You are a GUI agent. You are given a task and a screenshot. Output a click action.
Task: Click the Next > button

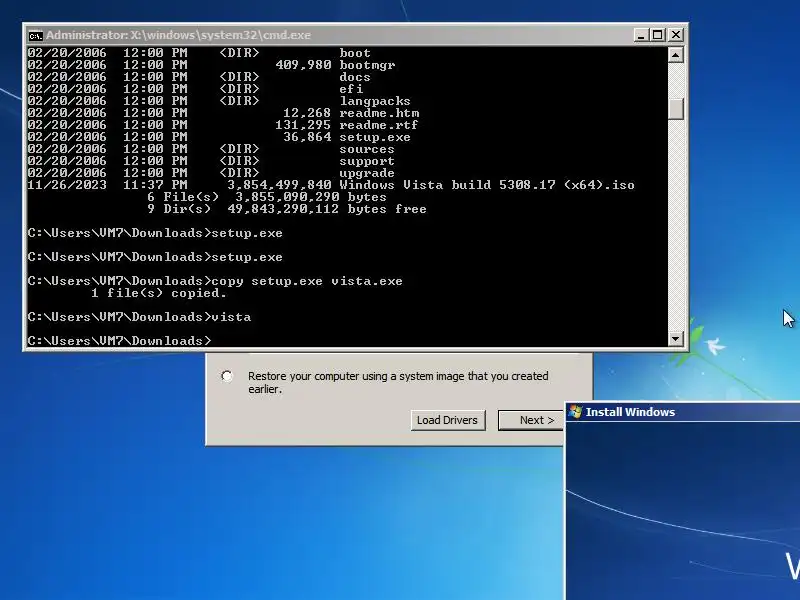pyautogui.click(x=531, y=420)
